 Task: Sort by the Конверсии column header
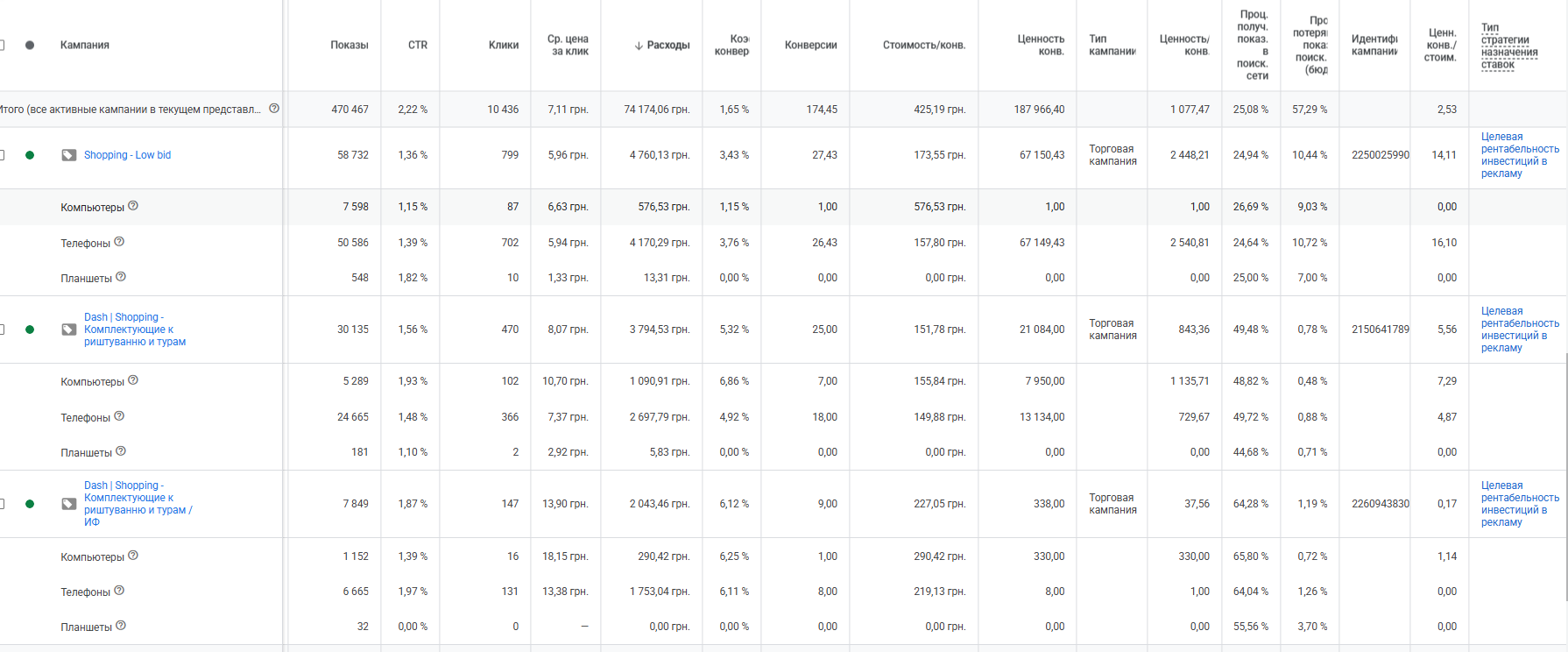click(810, 46)
